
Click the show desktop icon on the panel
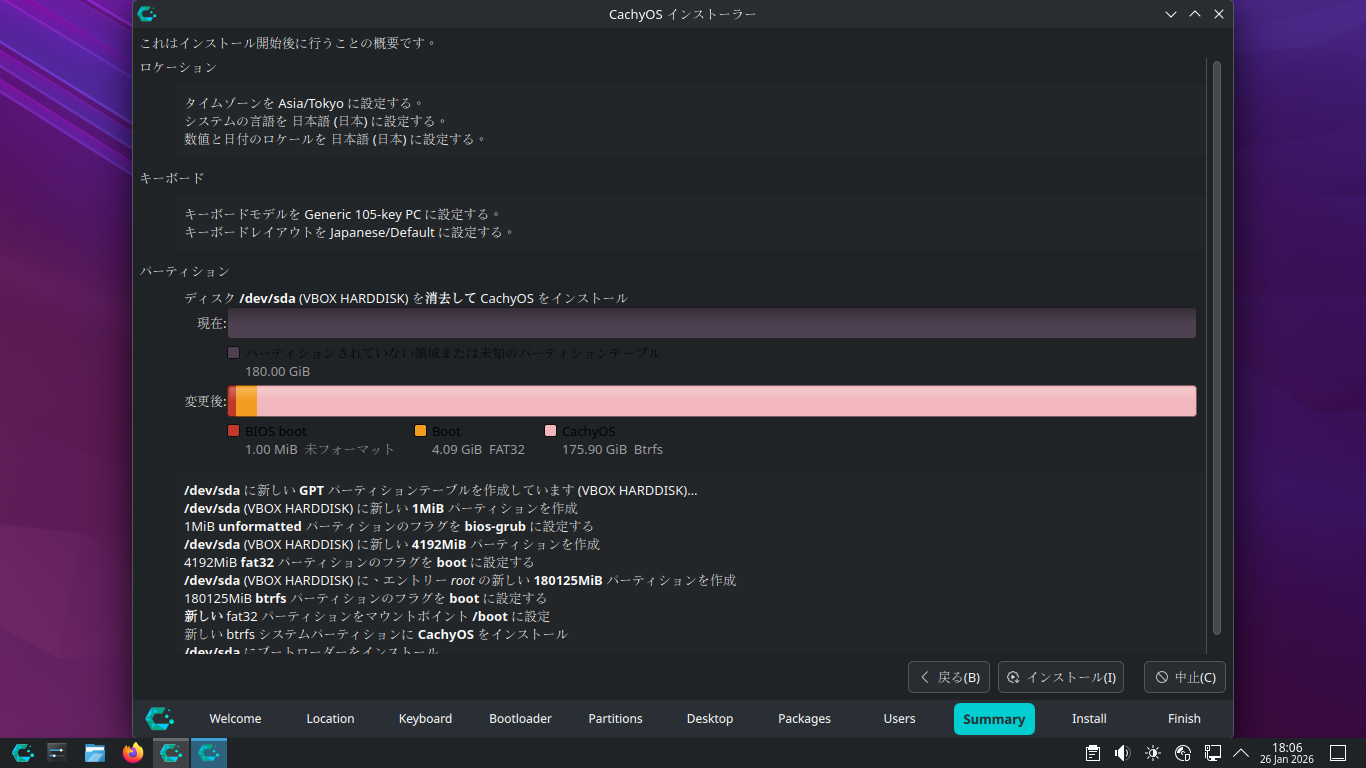tap(1338, 753)
